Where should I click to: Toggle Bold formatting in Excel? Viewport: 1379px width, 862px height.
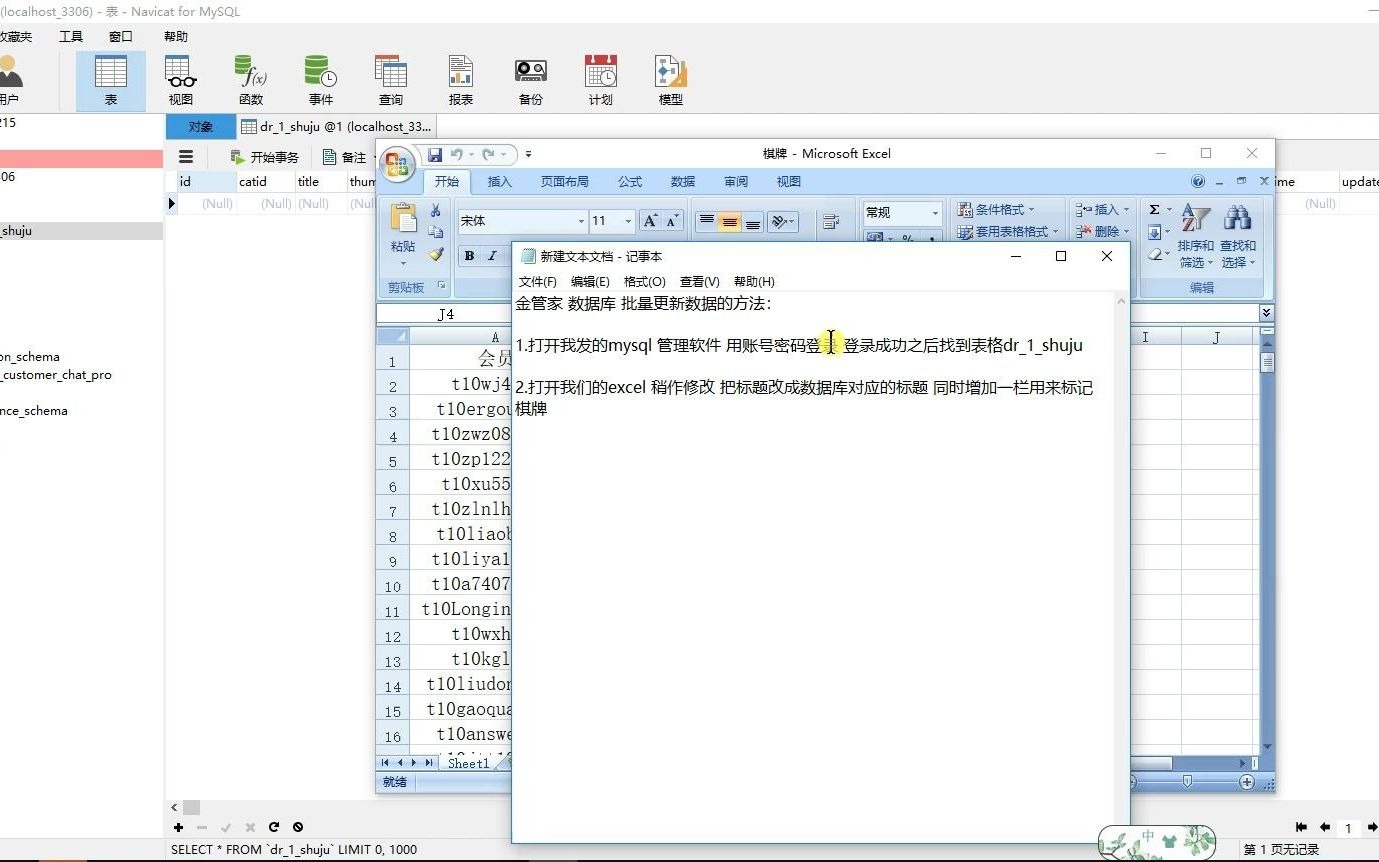469,256
